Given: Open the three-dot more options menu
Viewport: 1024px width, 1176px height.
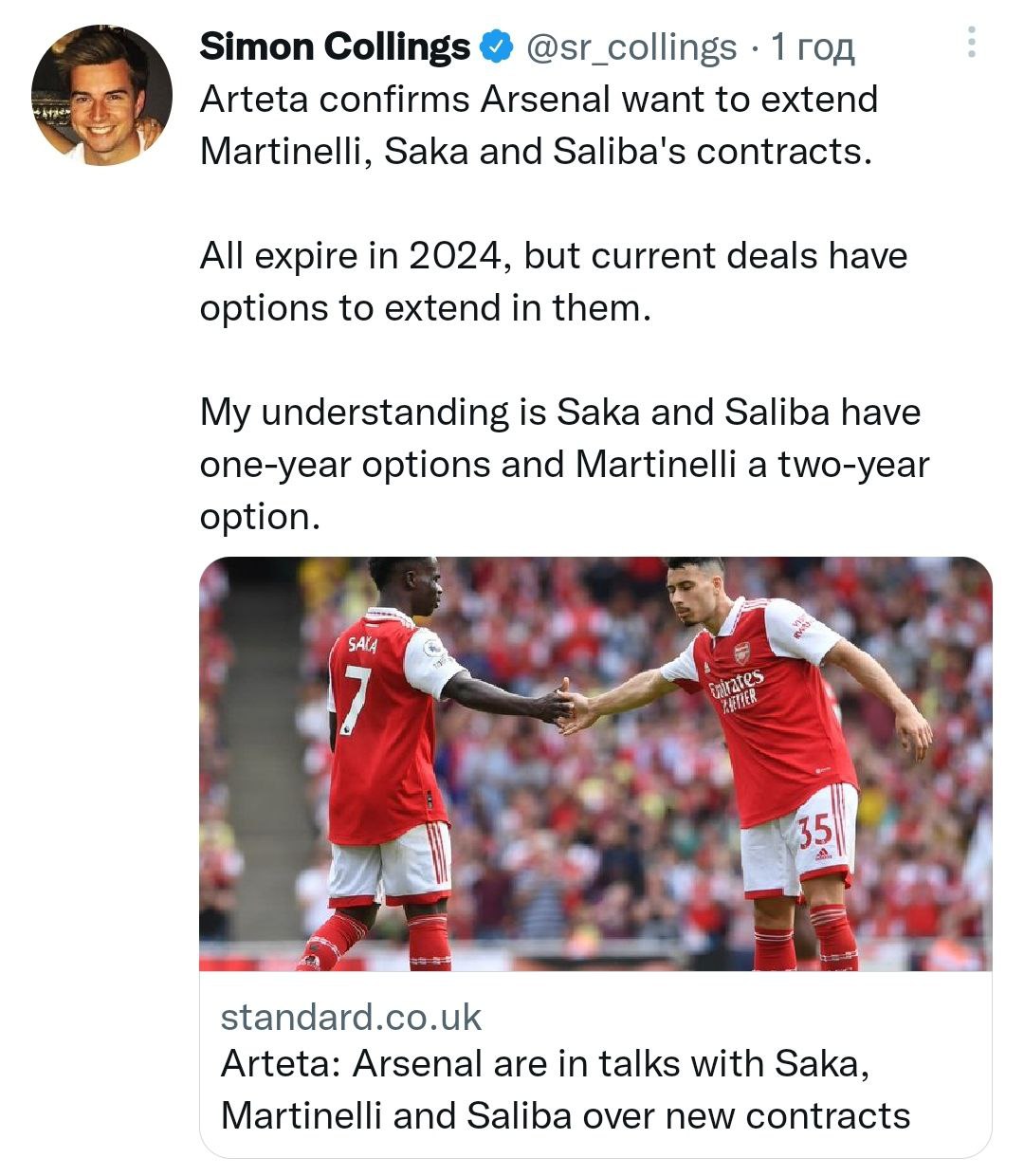Looking at the screenshot, I should tap(971, 43).
